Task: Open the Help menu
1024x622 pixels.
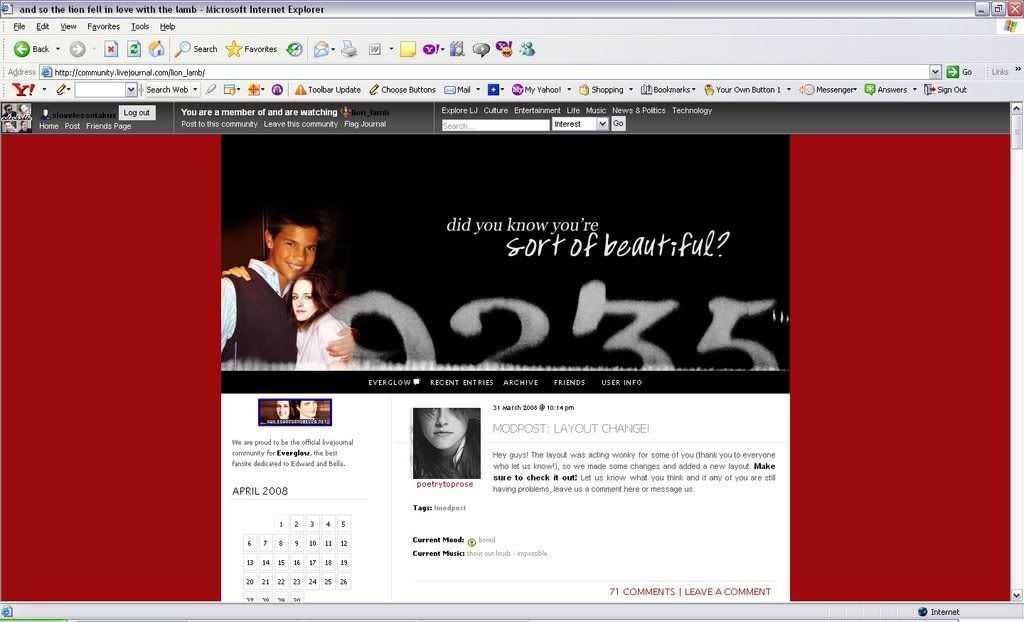Action: (x=168, y=27)
